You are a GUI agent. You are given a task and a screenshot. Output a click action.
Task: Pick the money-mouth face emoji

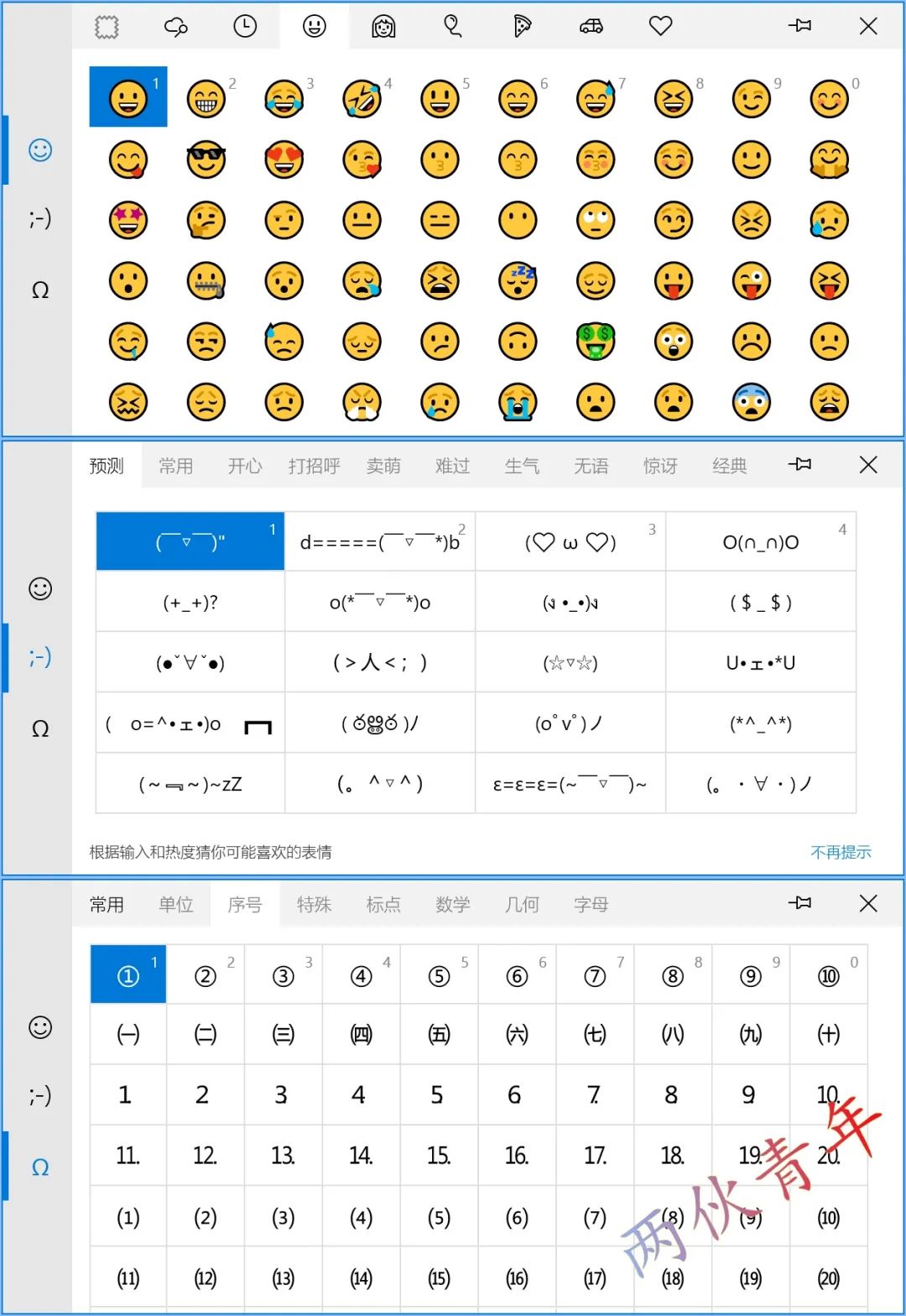click(596, 342)
